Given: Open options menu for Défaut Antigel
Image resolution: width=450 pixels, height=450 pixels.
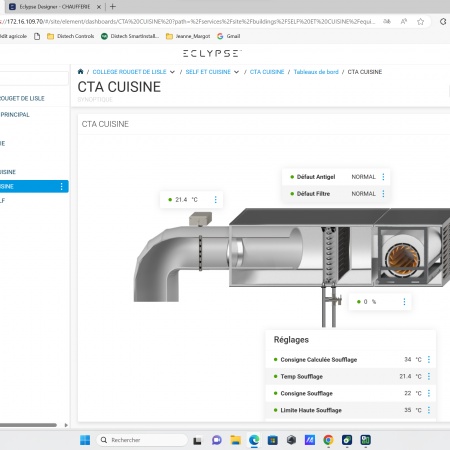Looking at the screenshot, I should pyautogui.click(x=383, y=177).
